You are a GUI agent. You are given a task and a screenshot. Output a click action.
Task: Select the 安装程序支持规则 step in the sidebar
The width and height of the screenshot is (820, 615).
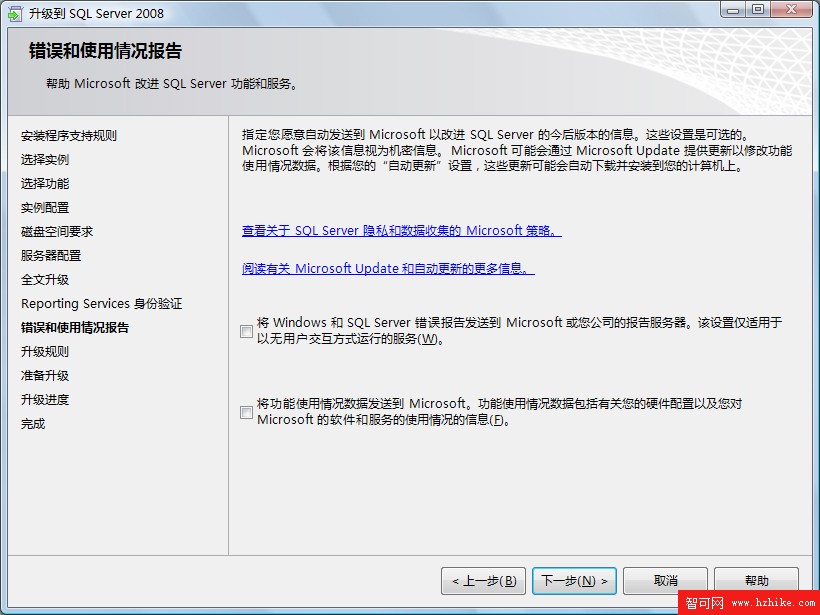point(69,136)
